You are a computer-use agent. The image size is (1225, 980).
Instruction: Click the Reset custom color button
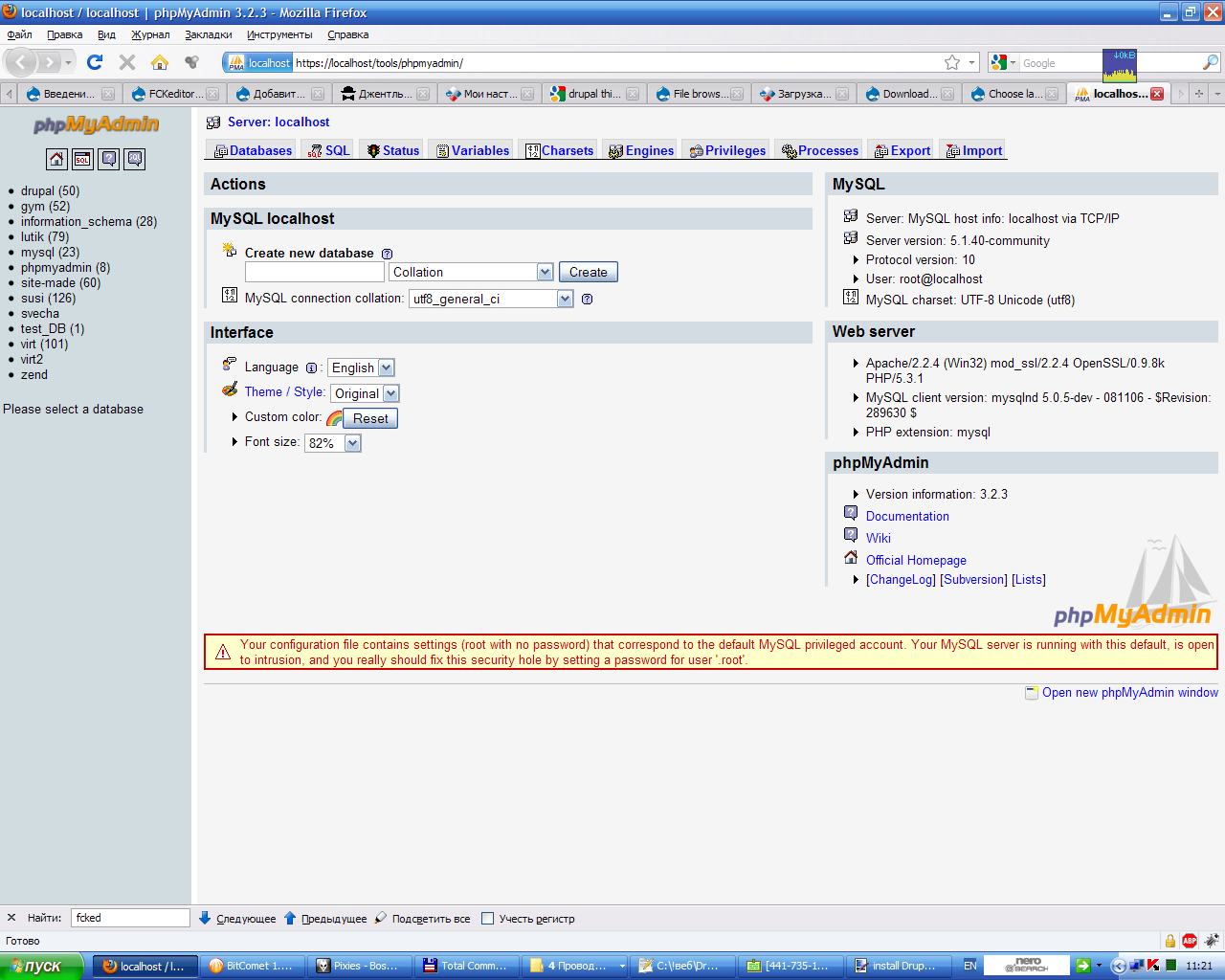click(370, 418)
